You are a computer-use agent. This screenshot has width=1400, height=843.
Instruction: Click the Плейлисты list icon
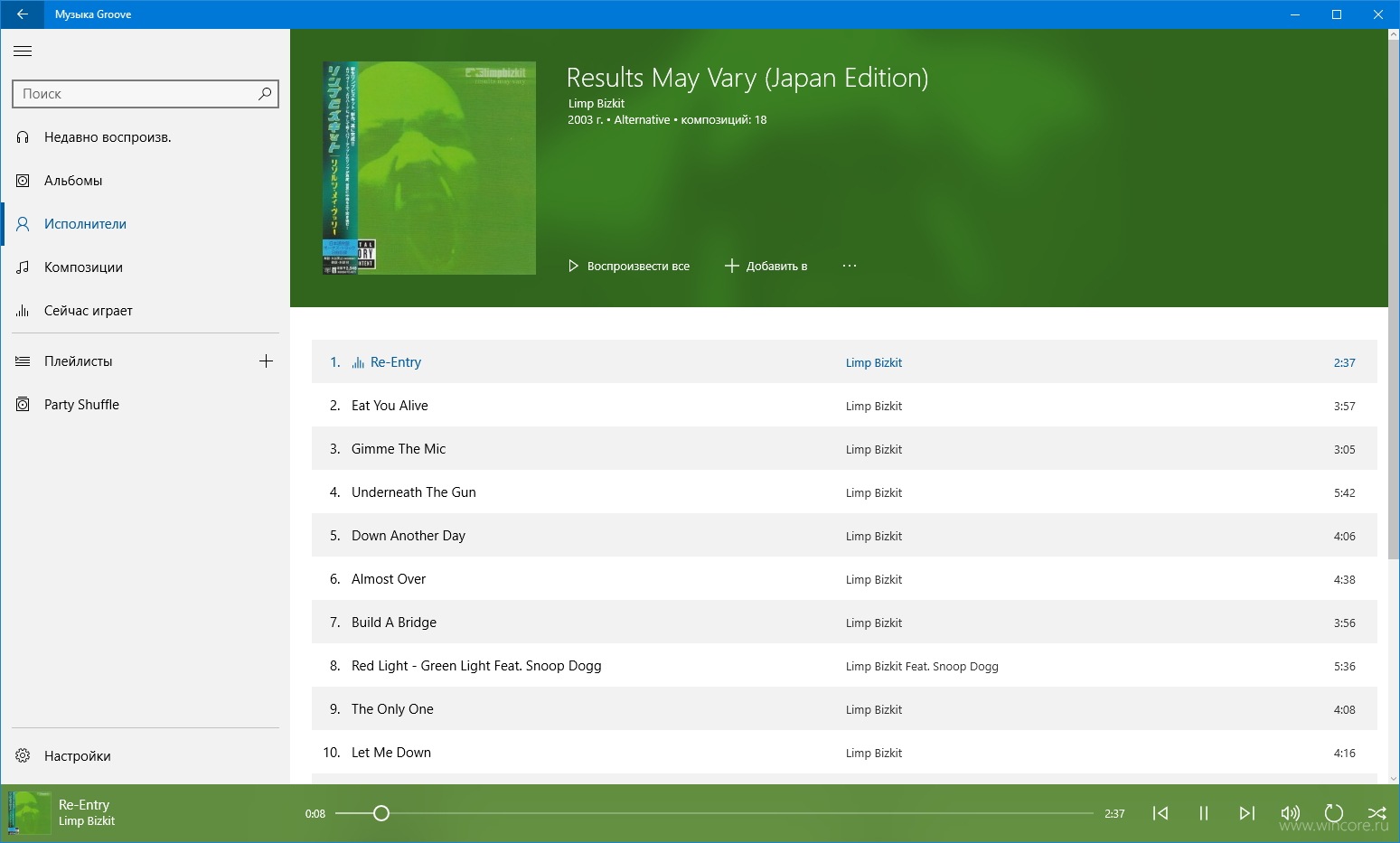point(23,361)
